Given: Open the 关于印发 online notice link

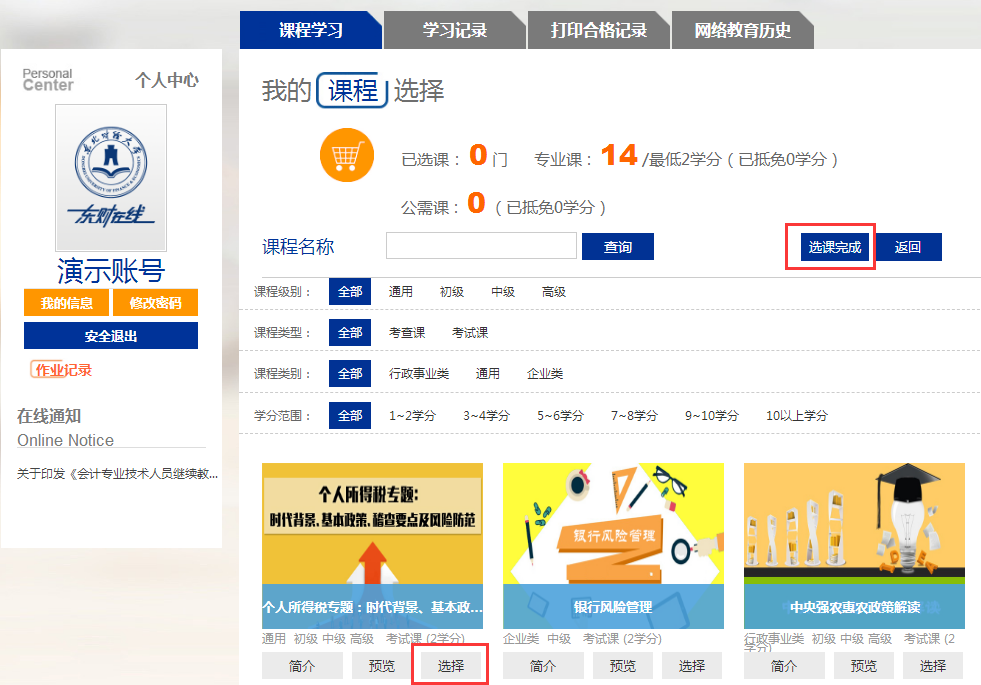Looking at the screenshot, I should tap(117, 474).
